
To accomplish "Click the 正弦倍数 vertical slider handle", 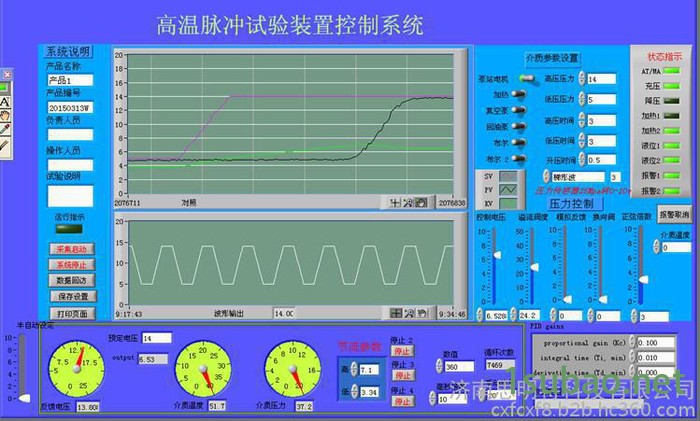I will pos(643,279).
